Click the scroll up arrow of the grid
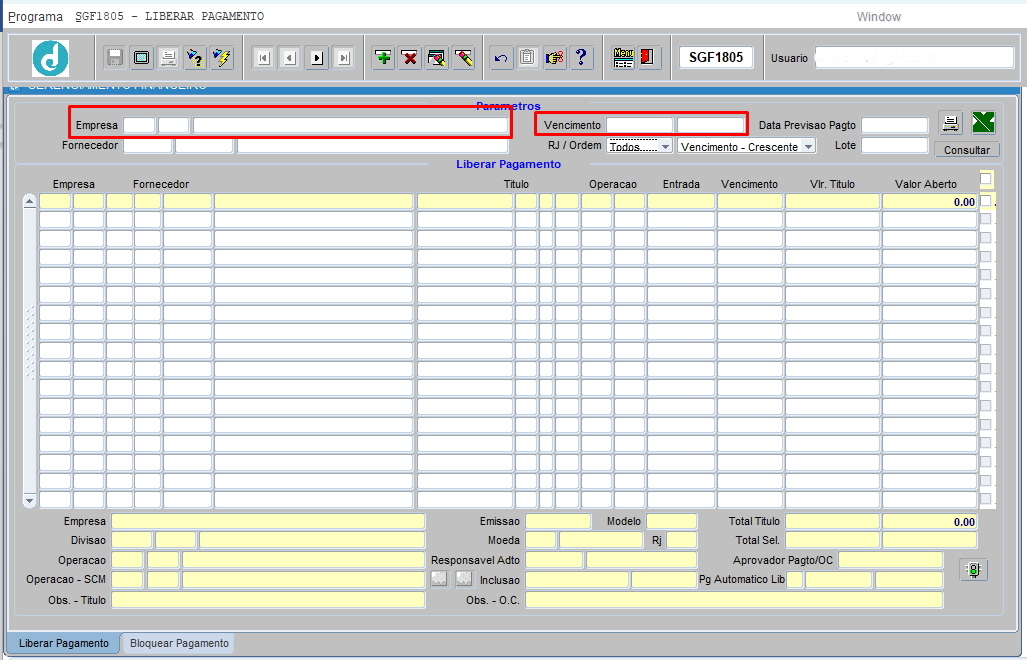1027x660 pixels. tap(29, 201)
